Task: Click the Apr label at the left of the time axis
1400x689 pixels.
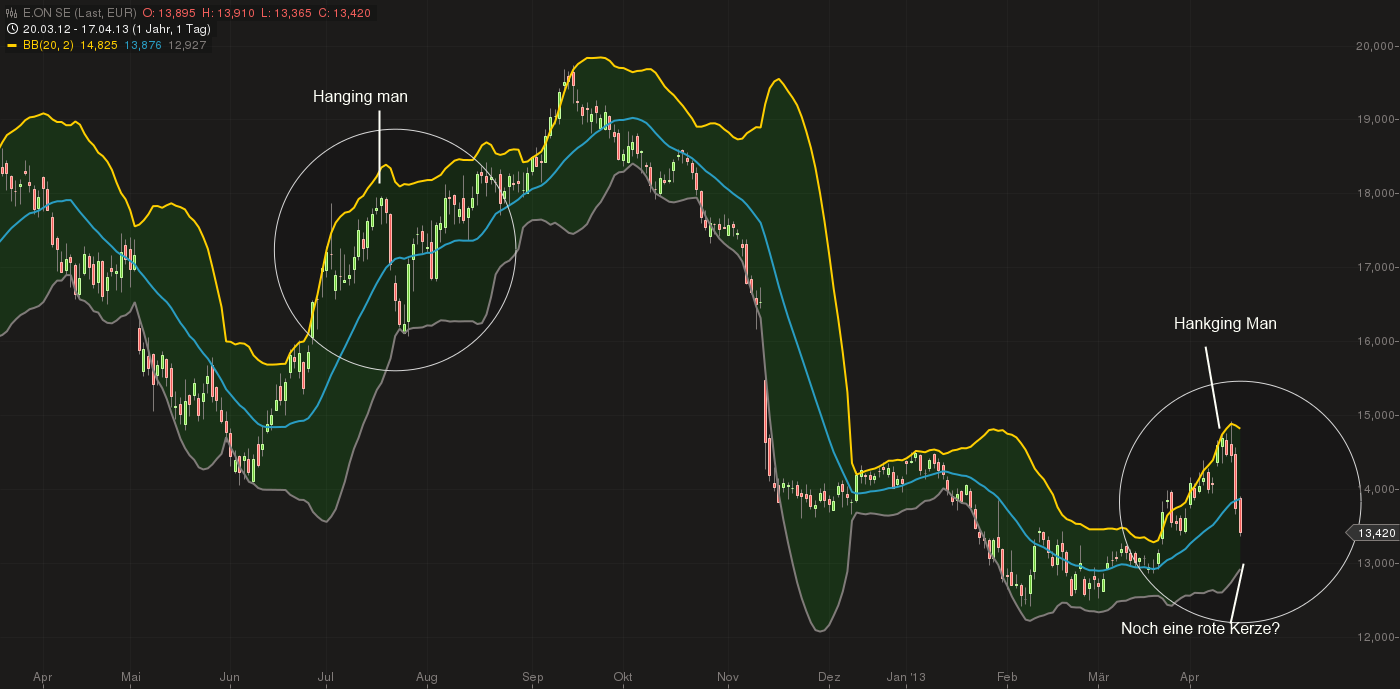Action: 42,678
